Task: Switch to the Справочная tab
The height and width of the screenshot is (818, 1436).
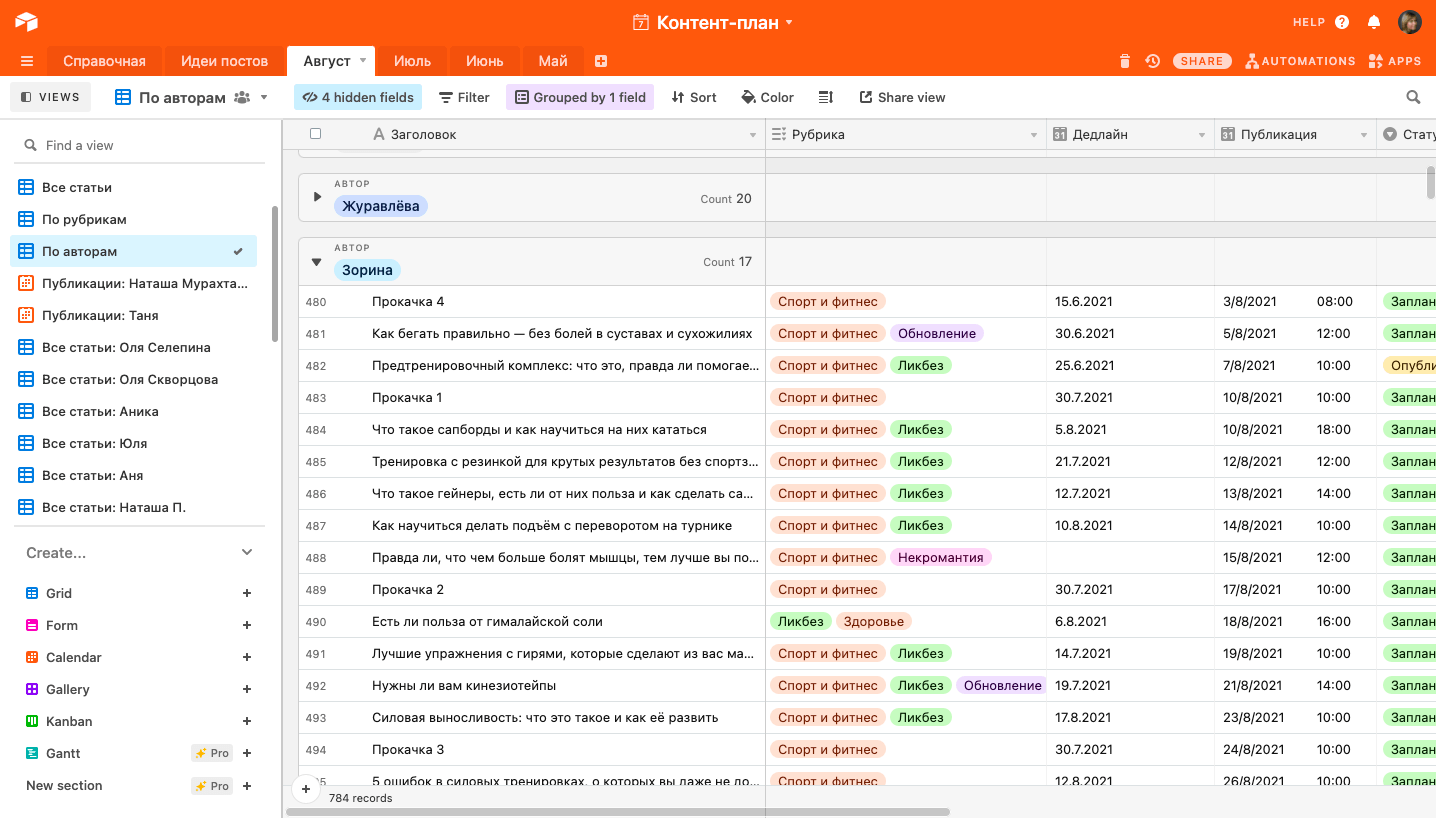Action: tap(104, 61)
